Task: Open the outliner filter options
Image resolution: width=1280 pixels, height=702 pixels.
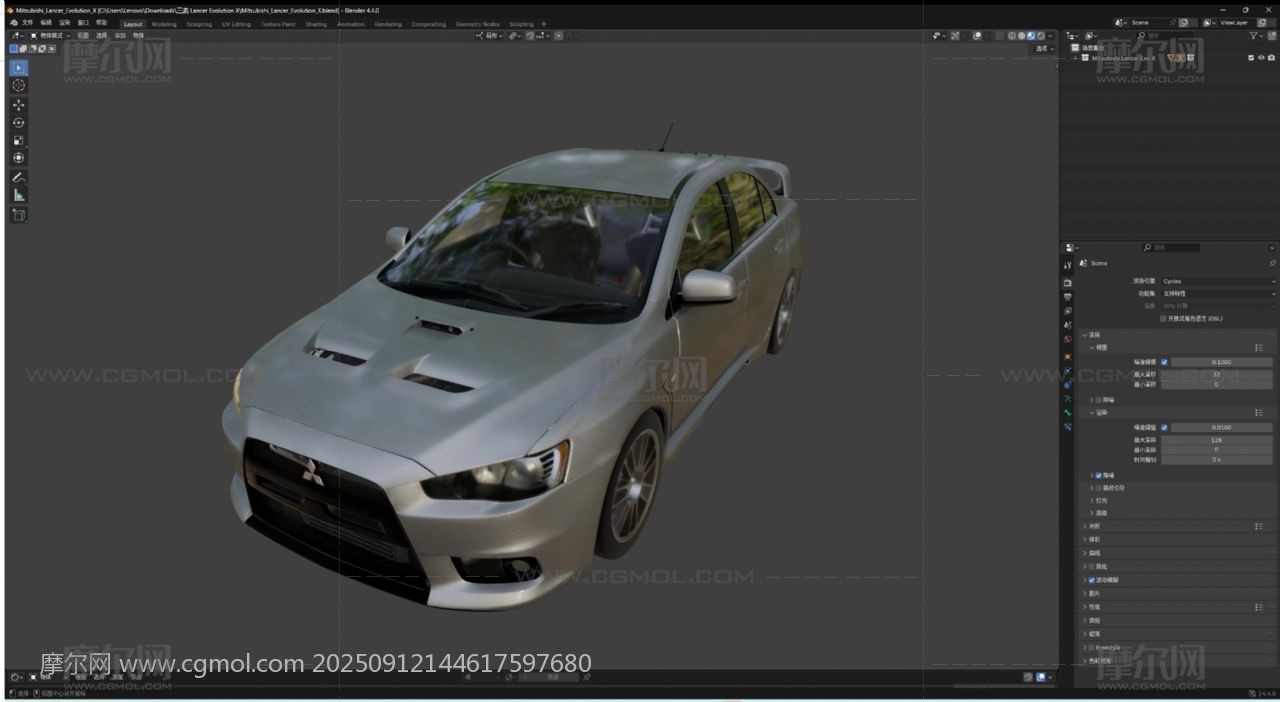Action: 1257,36
